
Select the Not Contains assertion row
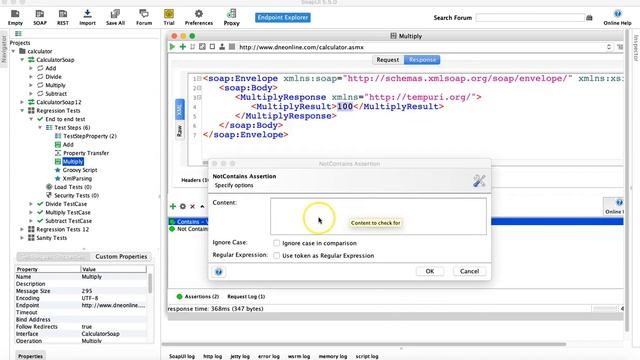tap(189, 229)
